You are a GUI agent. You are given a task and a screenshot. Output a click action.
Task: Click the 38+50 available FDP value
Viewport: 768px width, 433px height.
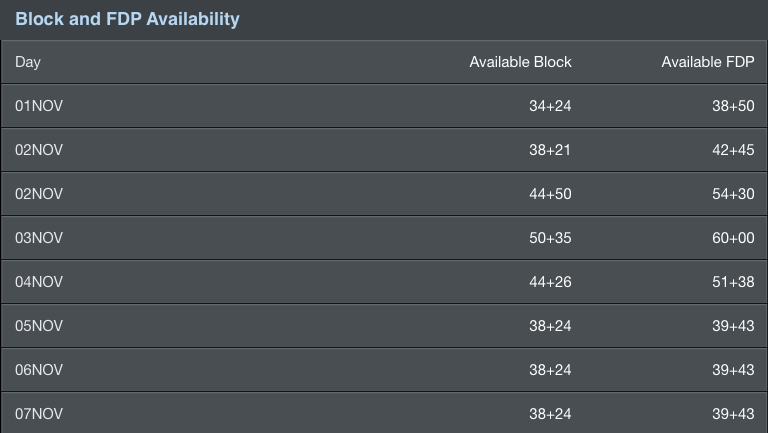click(733, 106)
